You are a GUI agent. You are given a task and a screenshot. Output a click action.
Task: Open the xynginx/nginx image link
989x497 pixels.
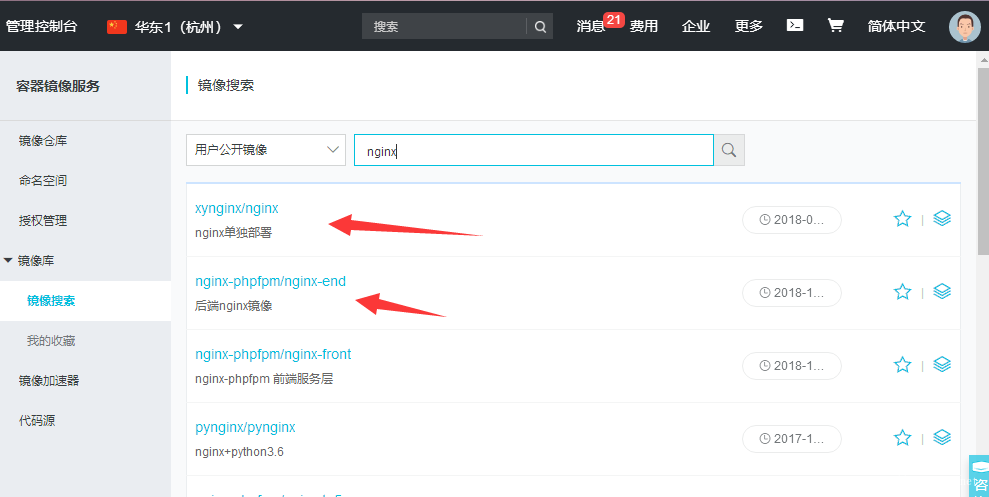pyautogui.click(x=237, y=208)
